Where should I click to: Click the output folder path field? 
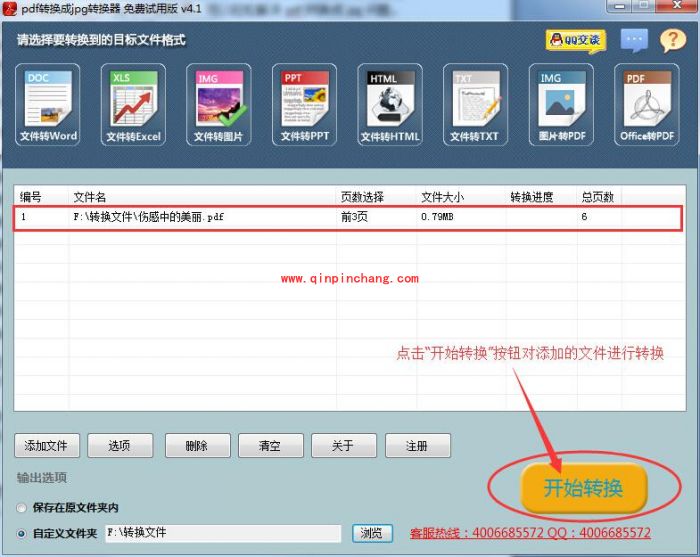tap(223, 533)
